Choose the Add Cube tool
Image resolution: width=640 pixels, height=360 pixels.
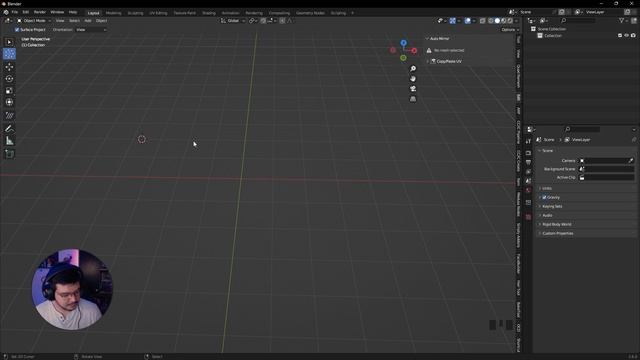click(9, 154)
